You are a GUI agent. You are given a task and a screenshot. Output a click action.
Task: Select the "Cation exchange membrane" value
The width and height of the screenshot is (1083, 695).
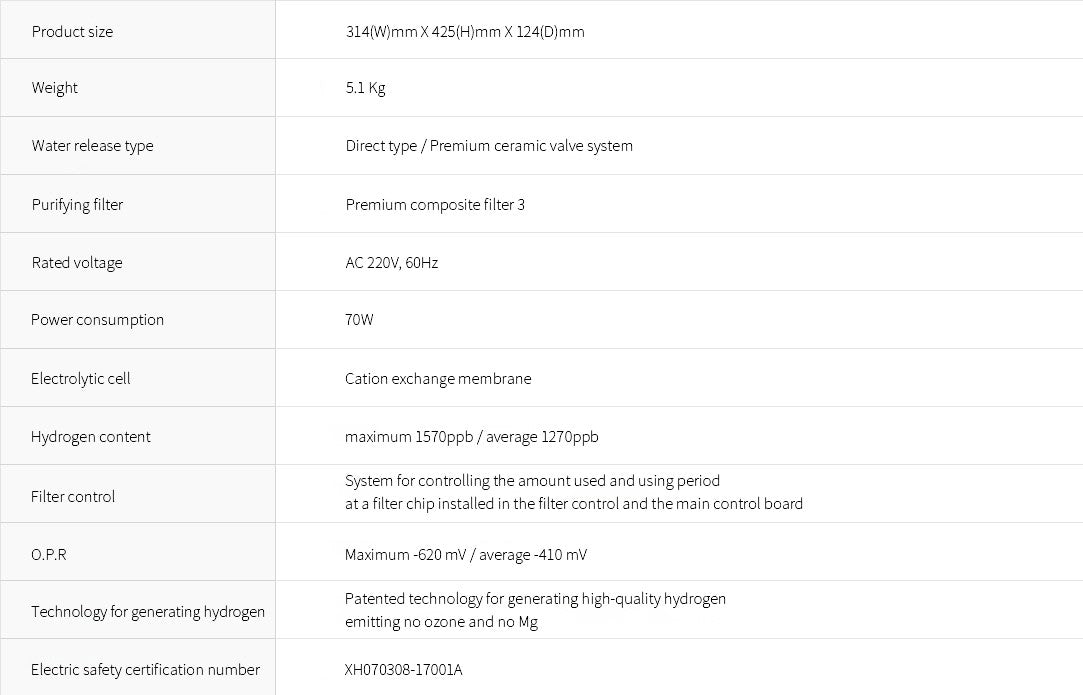438,379
